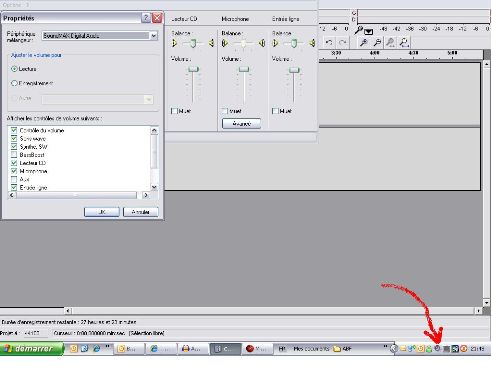Select the Enregistrement radio button
Viewport: 492px width, 369px height.
click(x=14, y=83)
